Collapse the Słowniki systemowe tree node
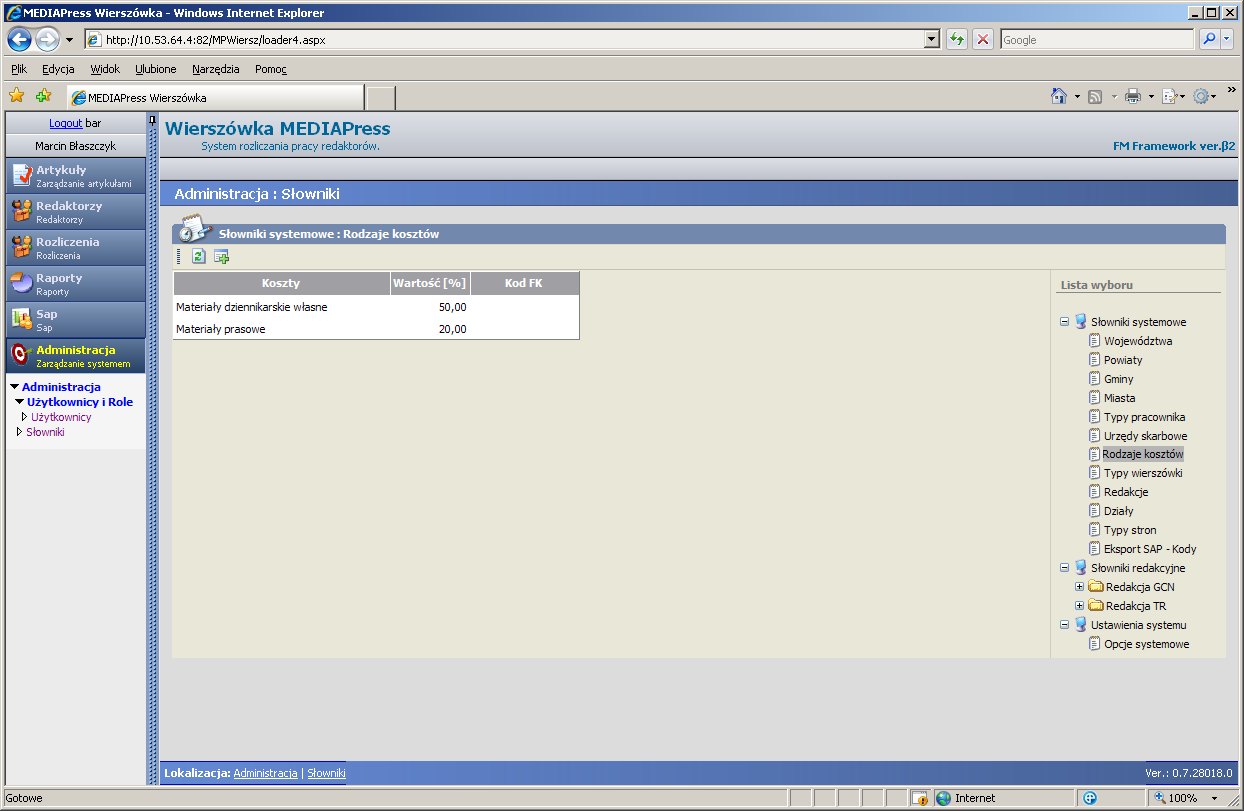Image resolution: width=1244 pixels, height=811 pixels. pyautogui.click(x=1064, y=322)
